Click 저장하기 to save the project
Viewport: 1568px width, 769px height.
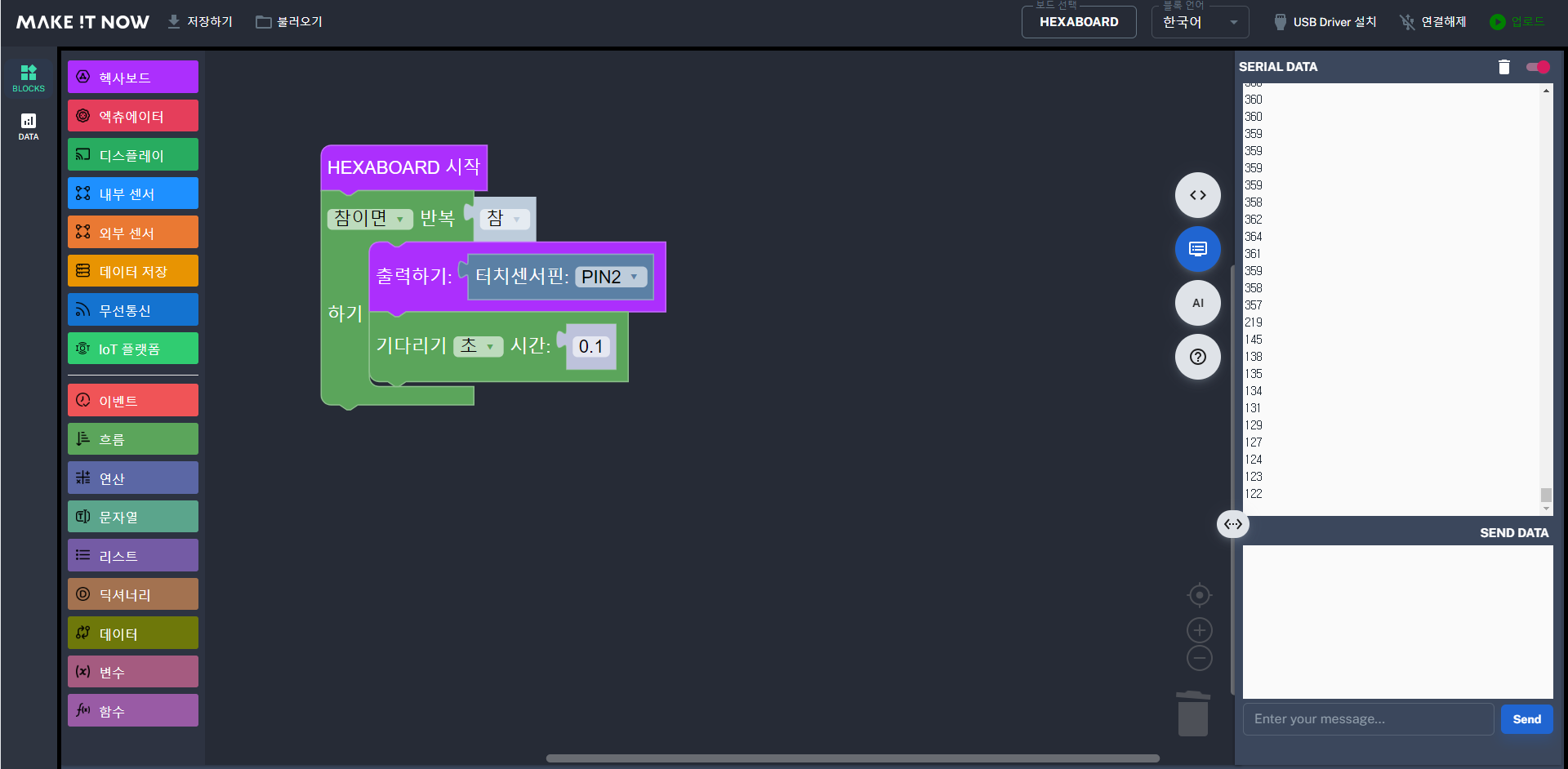pos(200,21)
